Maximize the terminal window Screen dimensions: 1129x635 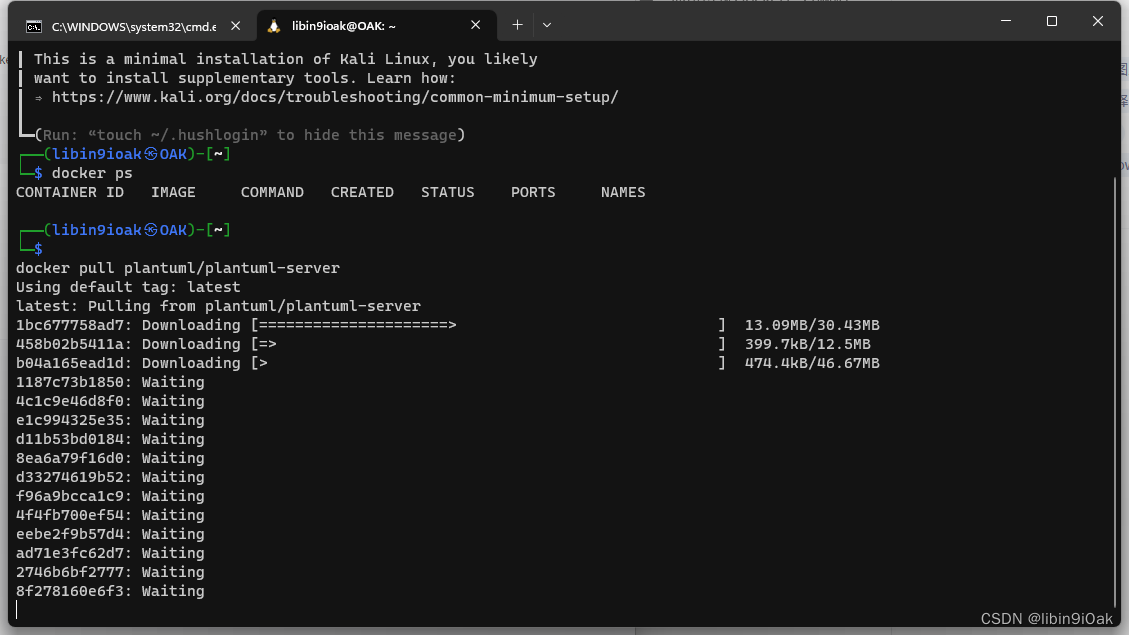pyautogui.click(x=1052, y=21)
